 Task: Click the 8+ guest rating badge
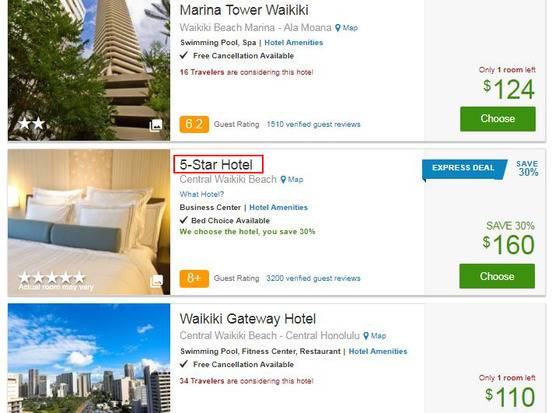194,278
